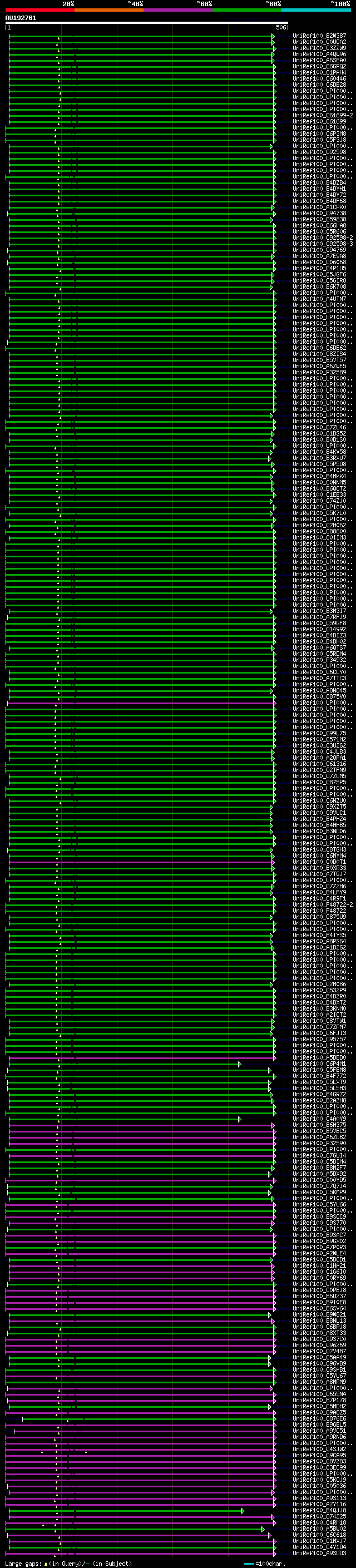This screenshot has height=1568, width=356.
Task: Select the UniRef100_A9SDD3 label
Action: [319, 1553]
